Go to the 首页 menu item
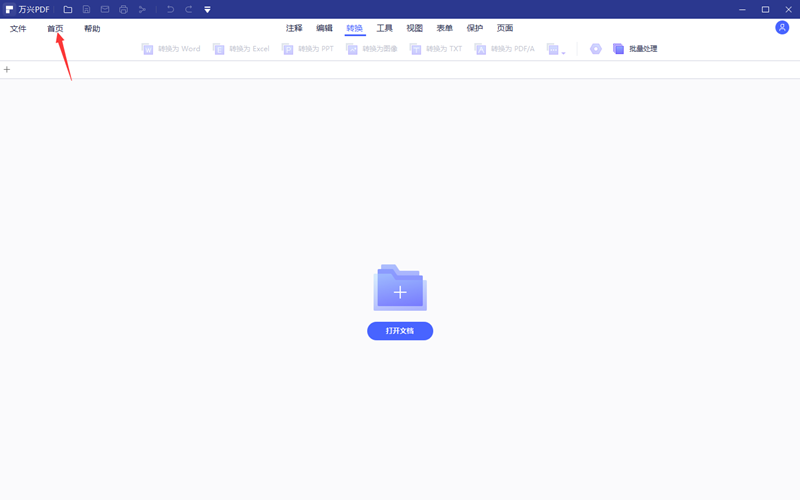Image resolution: width=800 pixels, height=500 pixels. tap(55, 29)
